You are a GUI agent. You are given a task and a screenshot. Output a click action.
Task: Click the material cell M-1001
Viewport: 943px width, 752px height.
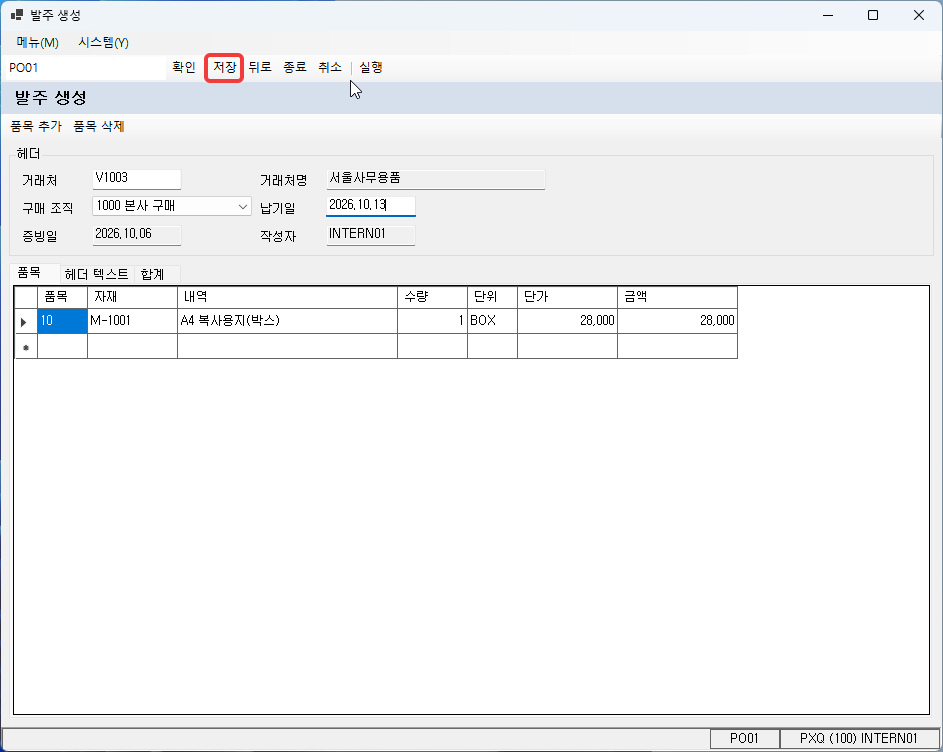[132, 321]
